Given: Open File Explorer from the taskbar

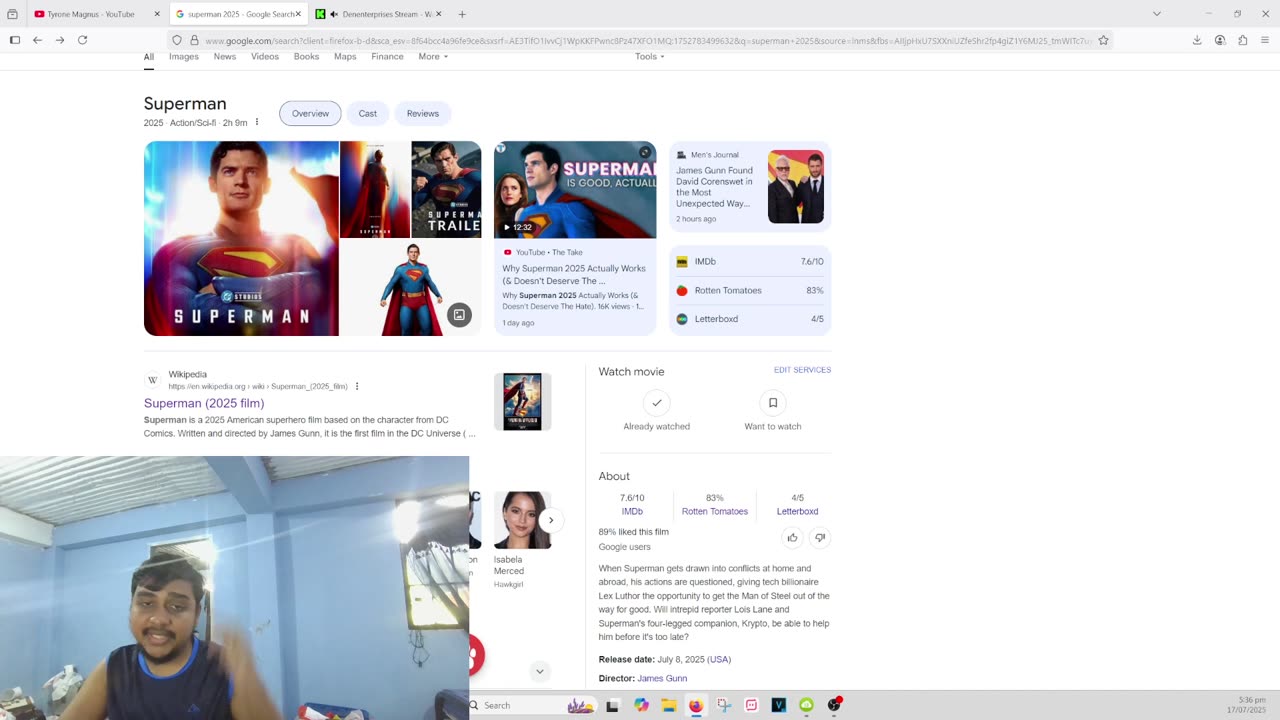Looking at the screenshot, I should click(669, 705).
